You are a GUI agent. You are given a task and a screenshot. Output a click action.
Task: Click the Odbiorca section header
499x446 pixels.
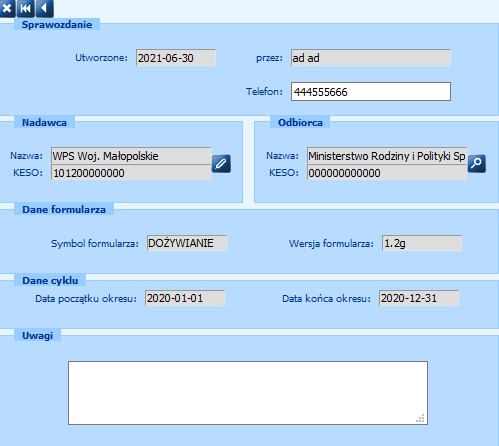300,122
